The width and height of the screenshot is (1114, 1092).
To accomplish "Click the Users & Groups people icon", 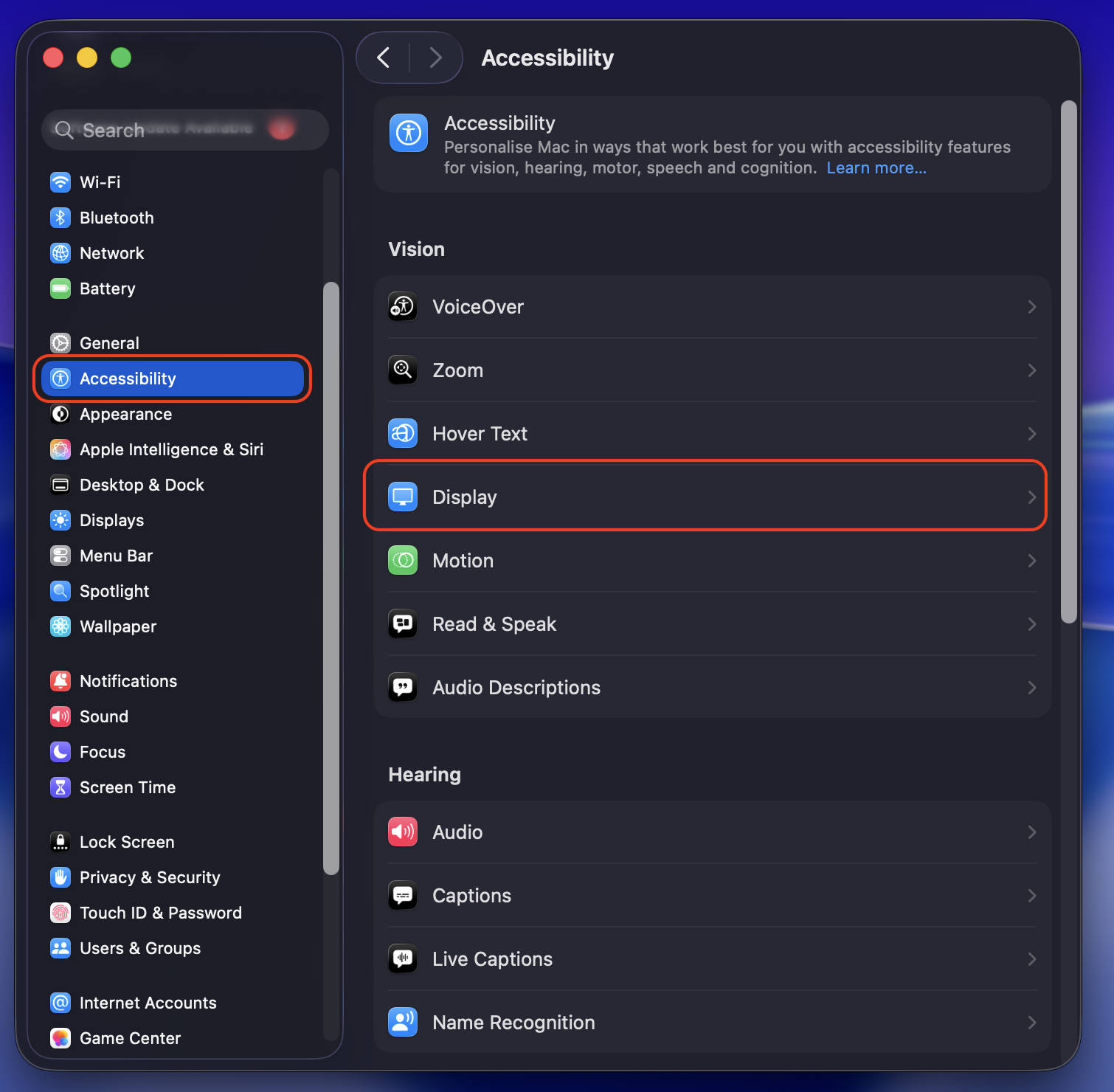I will tap(60, 947).
